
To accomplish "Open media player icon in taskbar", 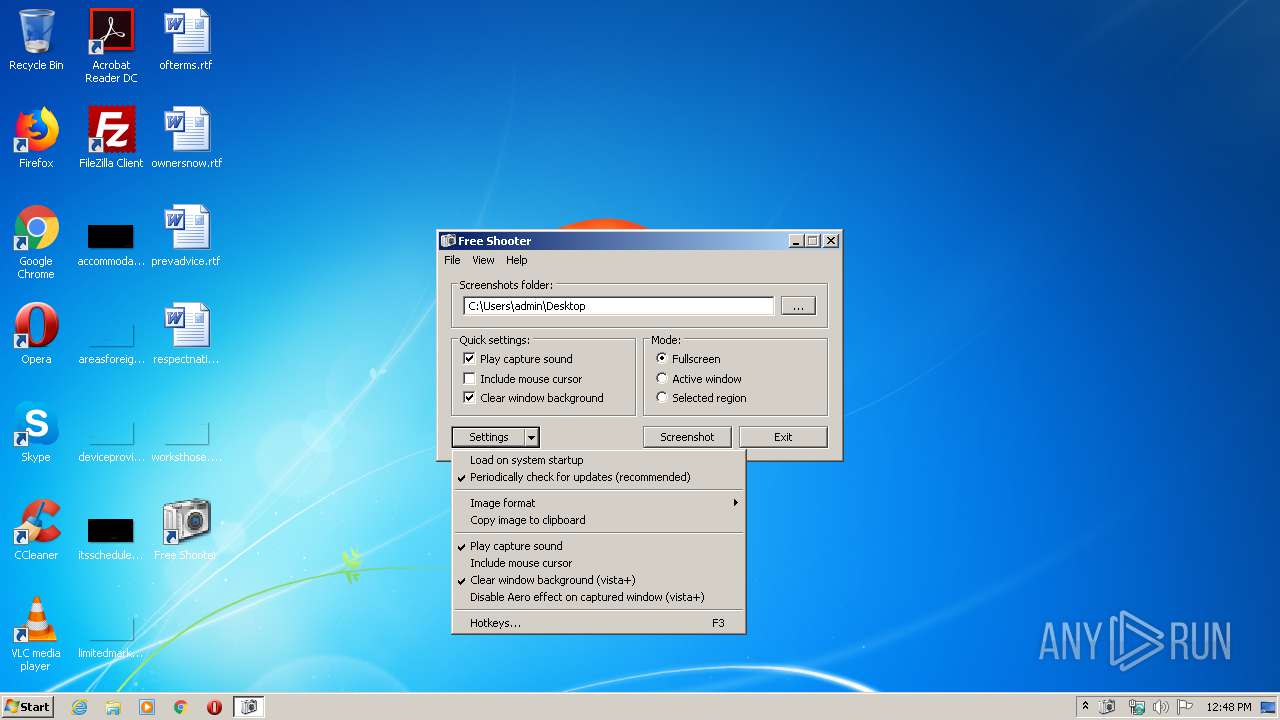I will [x=147, y=707].
